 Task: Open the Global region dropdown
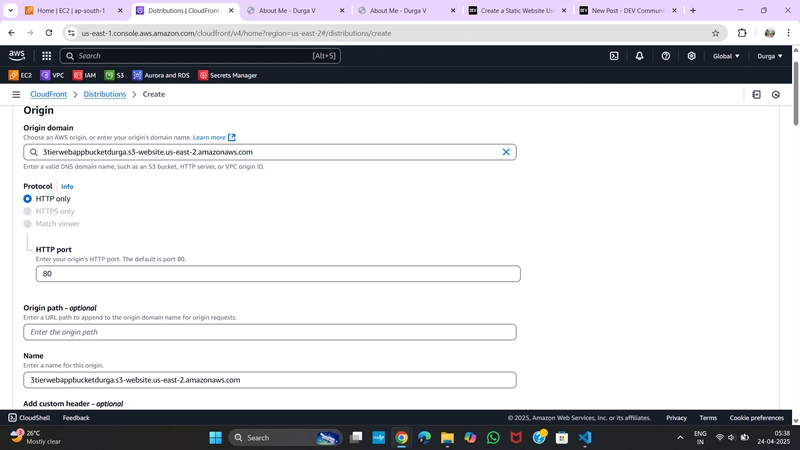coord(726,56)
